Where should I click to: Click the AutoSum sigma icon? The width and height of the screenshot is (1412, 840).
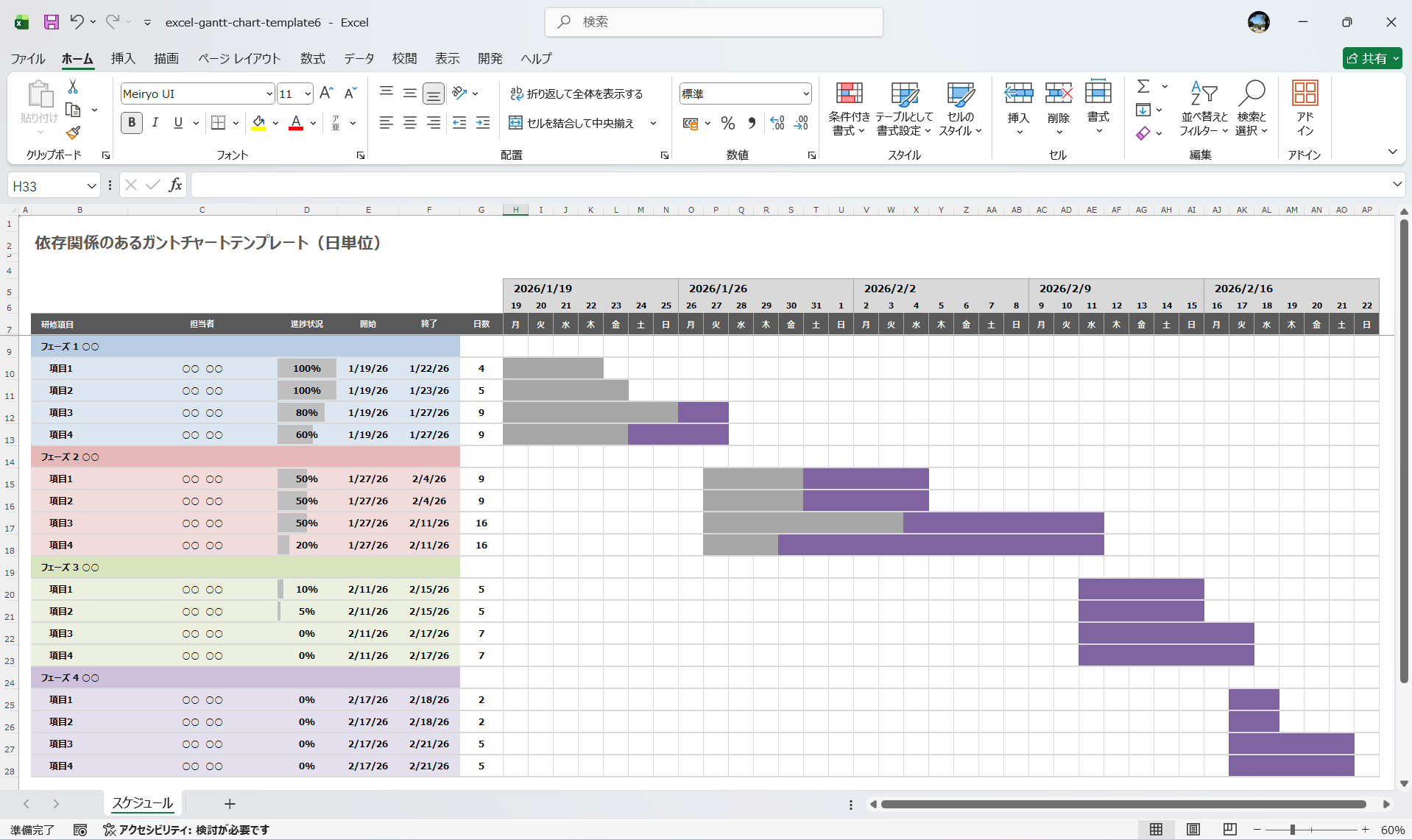[1143, 87]
